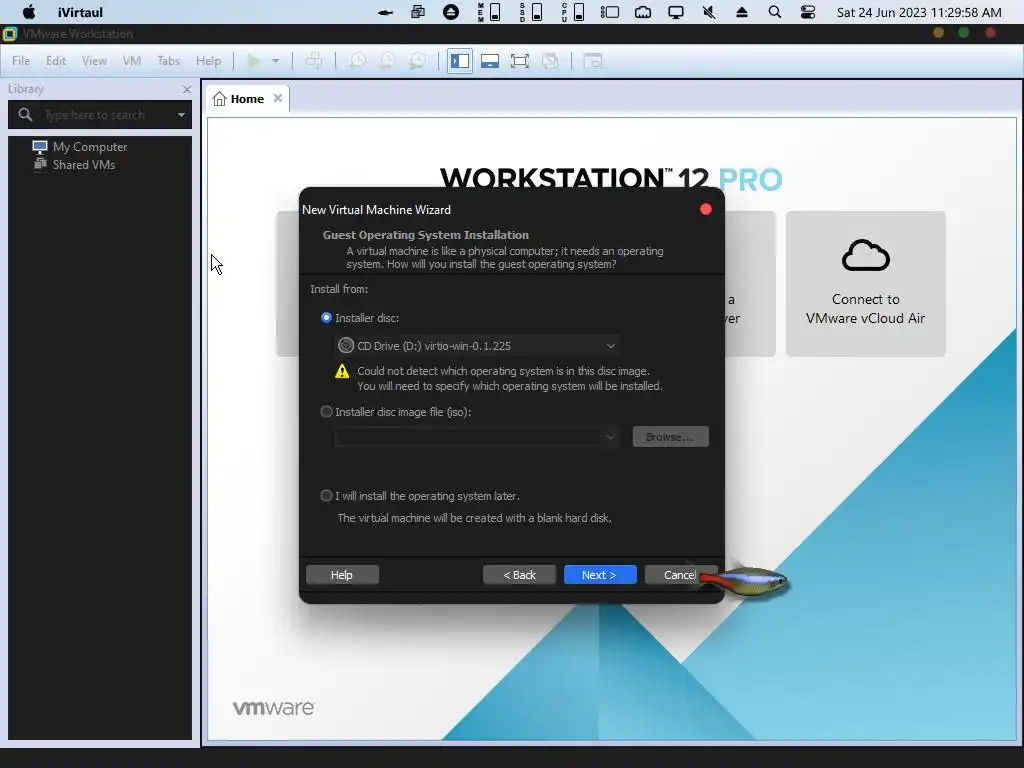The height and width of the screenshot is (768, 1024).
Task: Open the Library search filter dropdown
Action: point(181,115)
